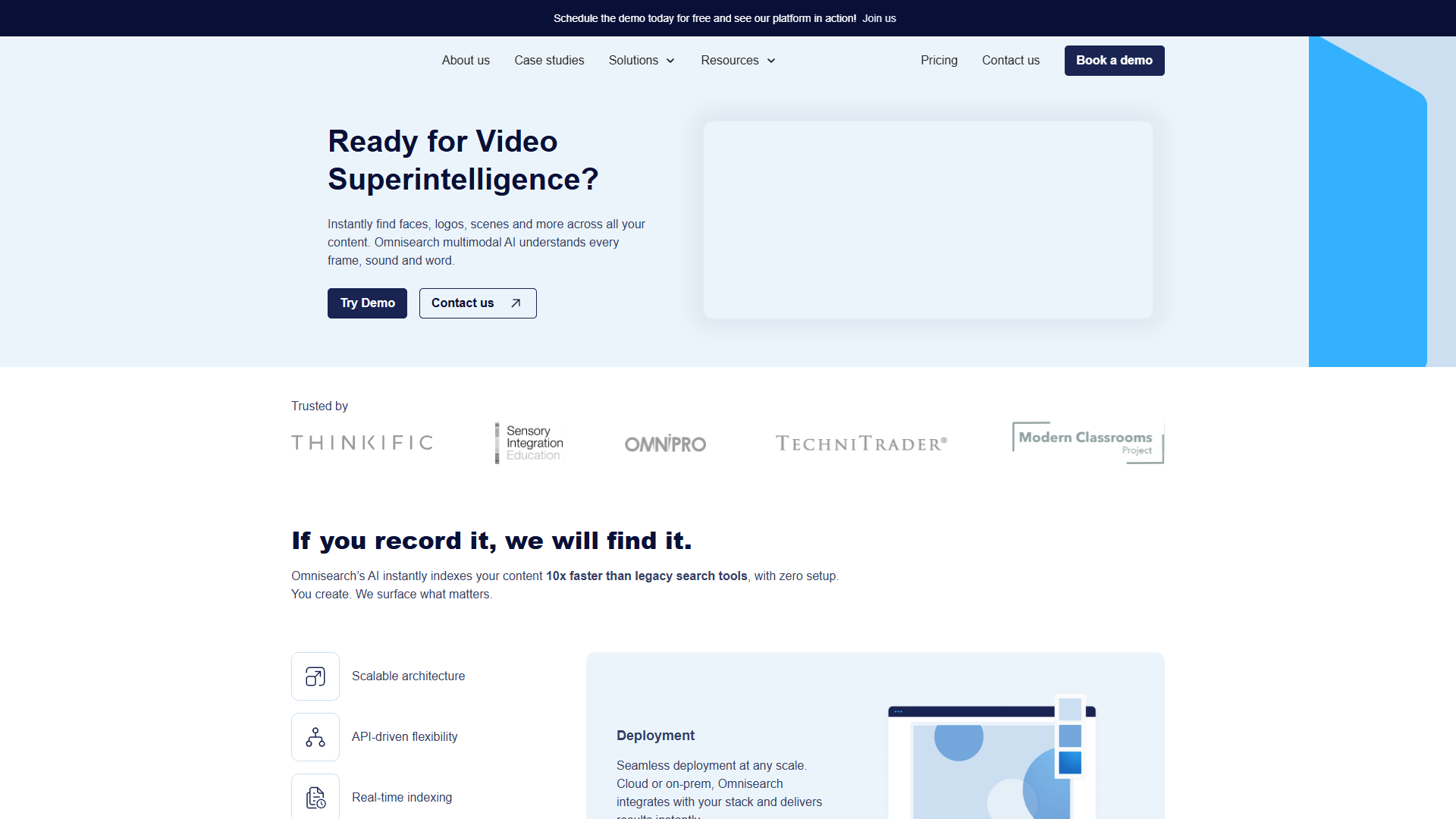Click the Try Demo button
Viewport: 1456px width, 819px height.
tap(367, 303)
